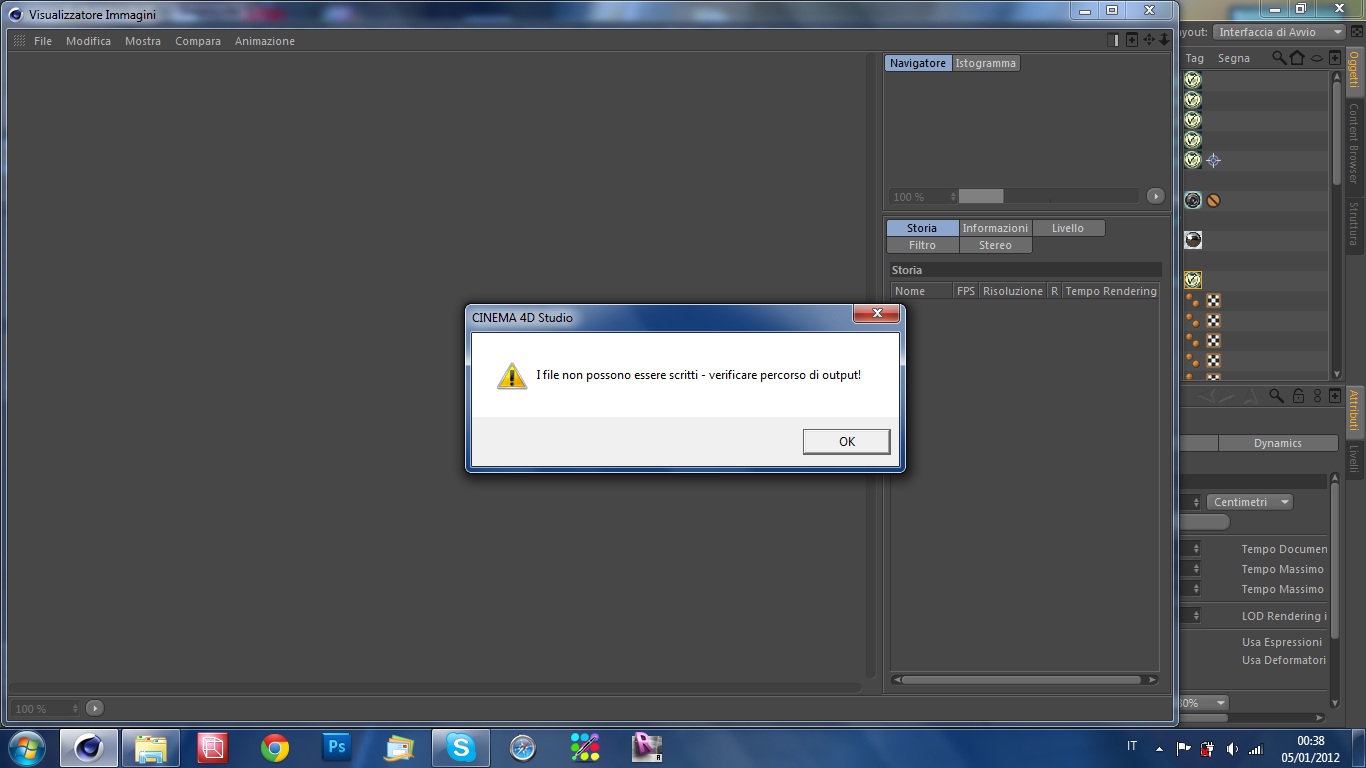
Task: Click the arrow button beside the bottom zoom field
Action: coord(94,708)
